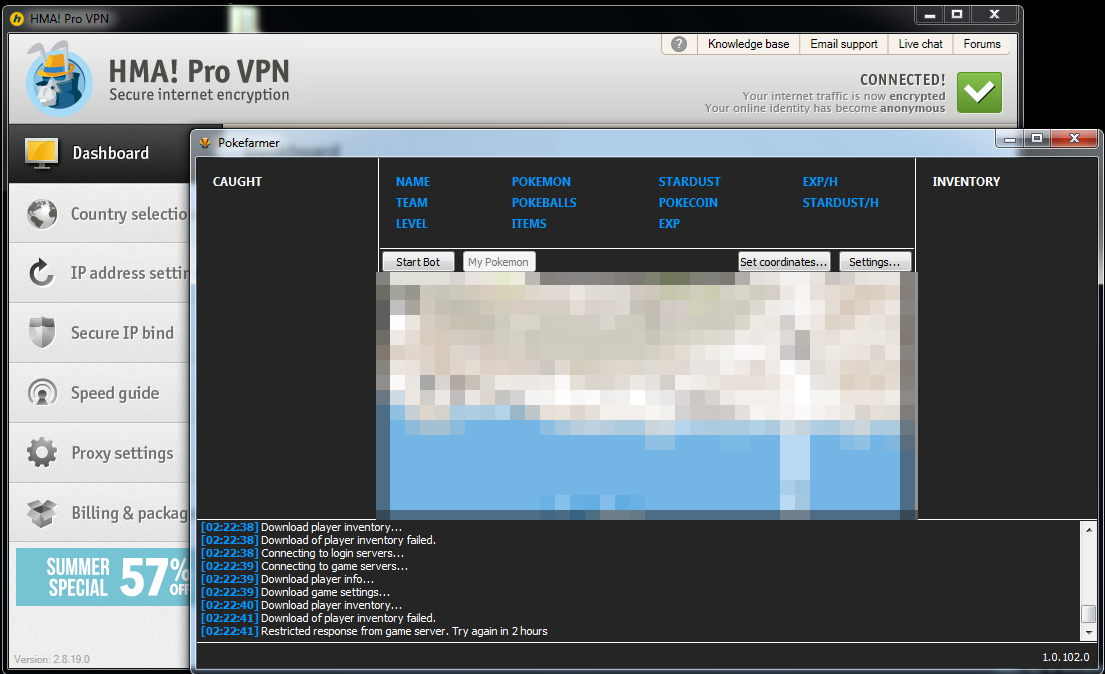Open IP address settings in HMA sidebar
The width and height of the screenshot is (1105, 674).
(100, 273)
